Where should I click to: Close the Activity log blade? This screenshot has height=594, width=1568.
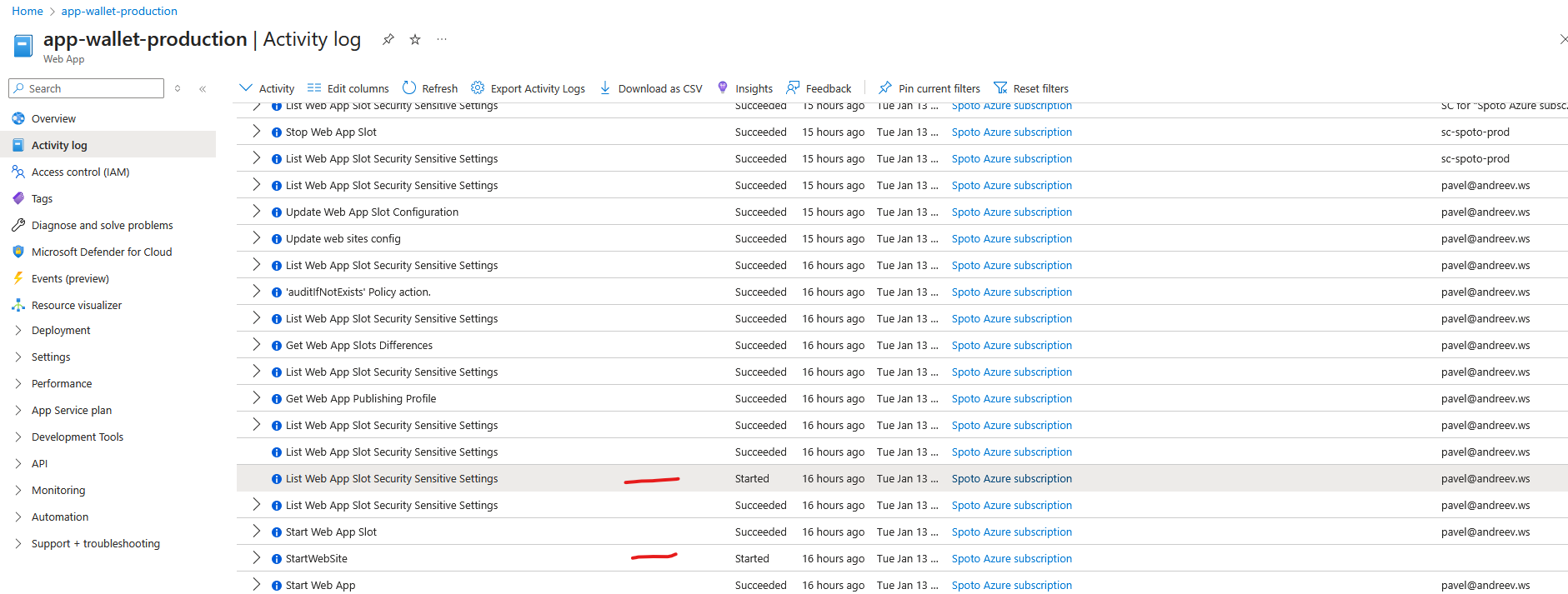point(1563,39)
